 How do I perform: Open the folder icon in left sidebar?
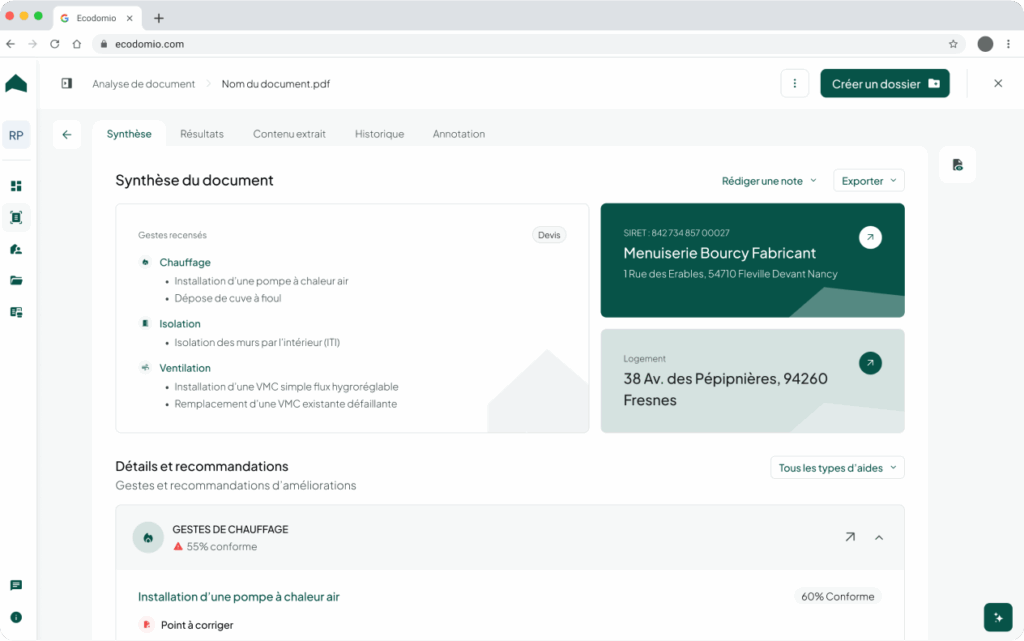tap(16, 281)
